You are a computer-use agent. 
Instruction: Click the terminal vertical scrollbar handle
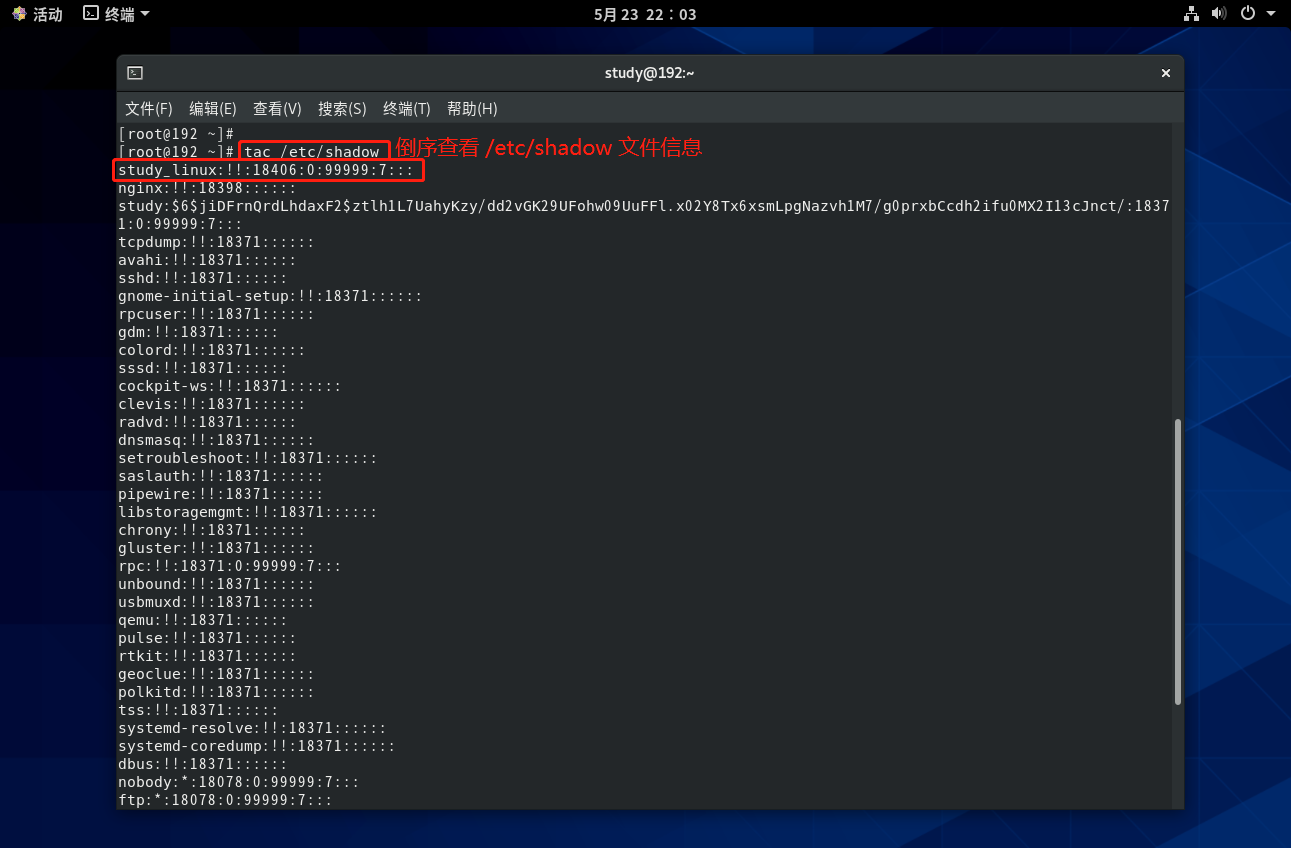pos(1178,562)
